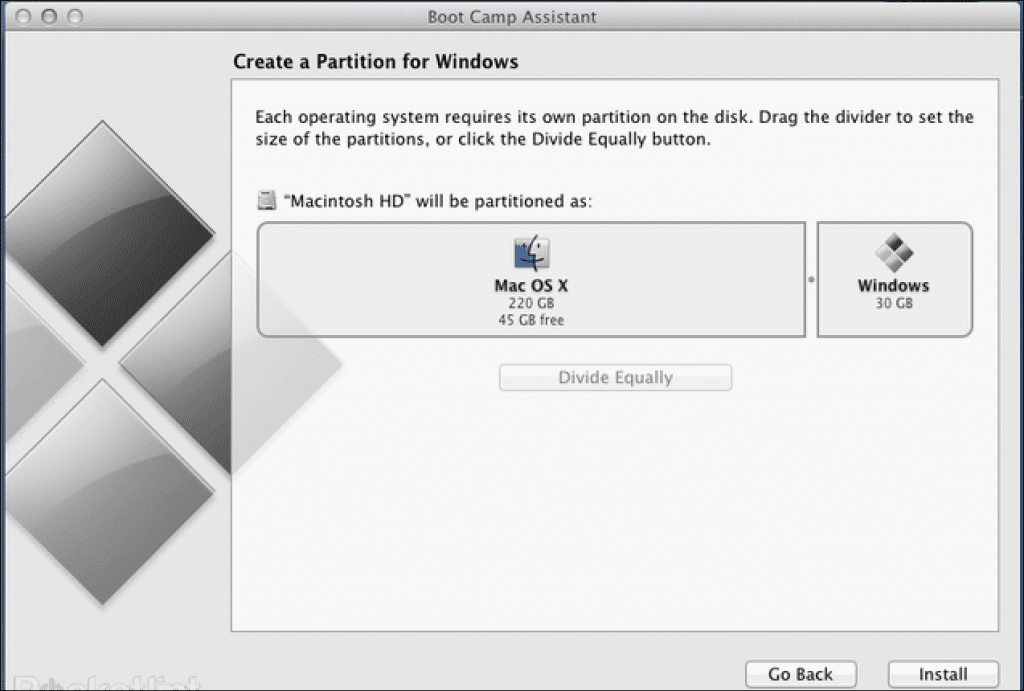Minimize the Boot Camp Assistant window
Screen dimensions: 1024x691
[x=49, y=16]
